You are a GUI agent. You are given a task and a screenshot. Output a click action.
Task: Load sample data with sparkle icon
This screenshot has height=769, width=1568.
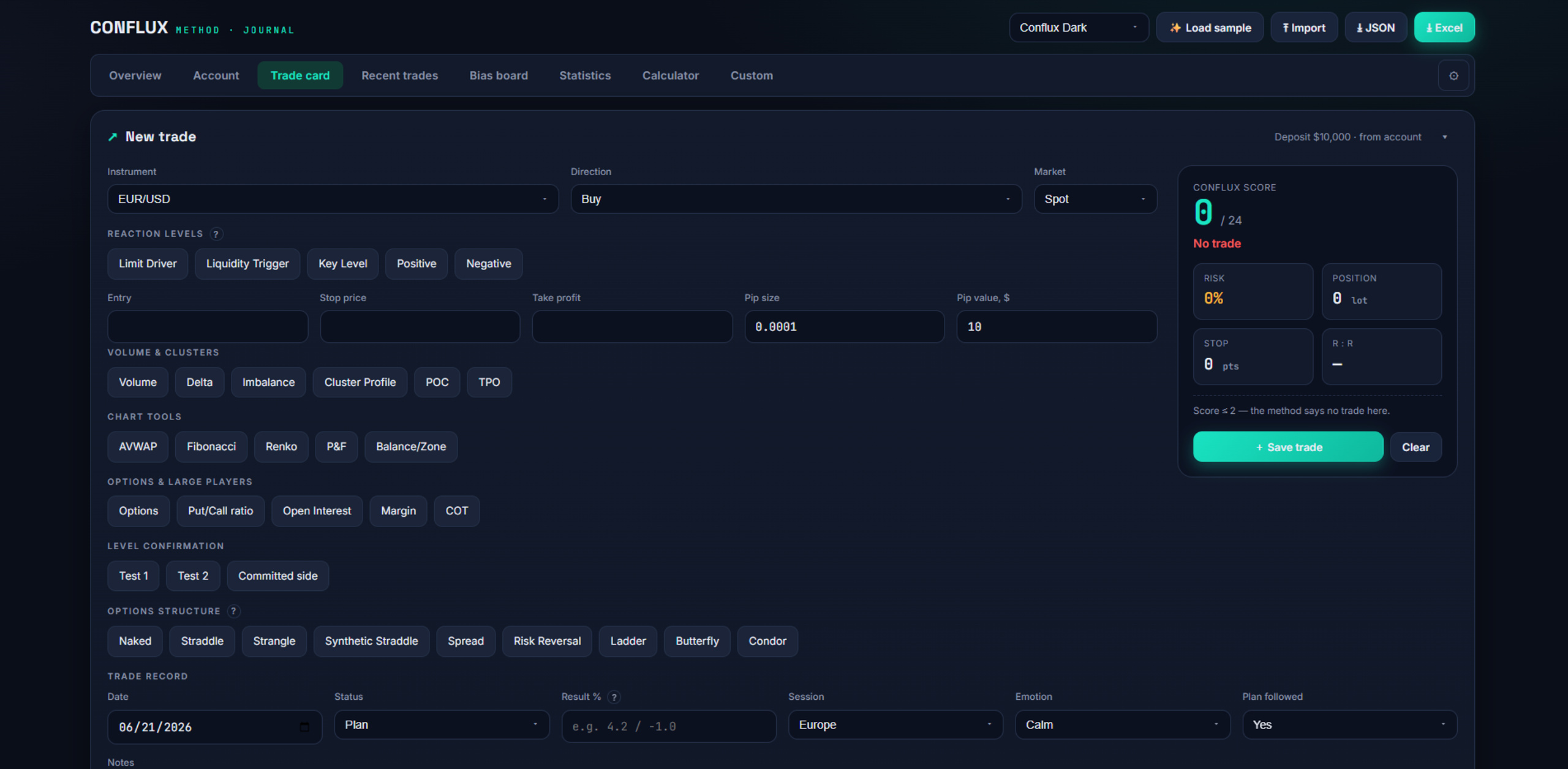1210,28
